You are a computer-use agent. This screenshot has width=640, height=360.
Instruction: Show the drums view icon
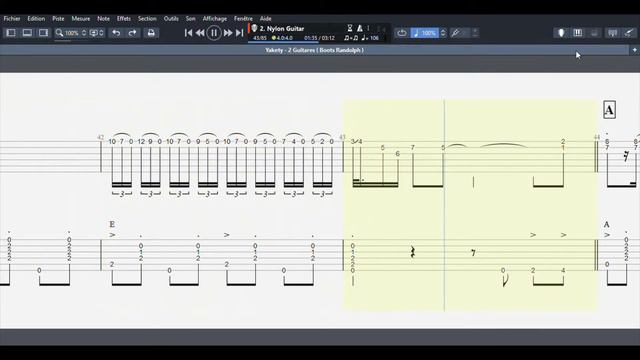(594, 33)
